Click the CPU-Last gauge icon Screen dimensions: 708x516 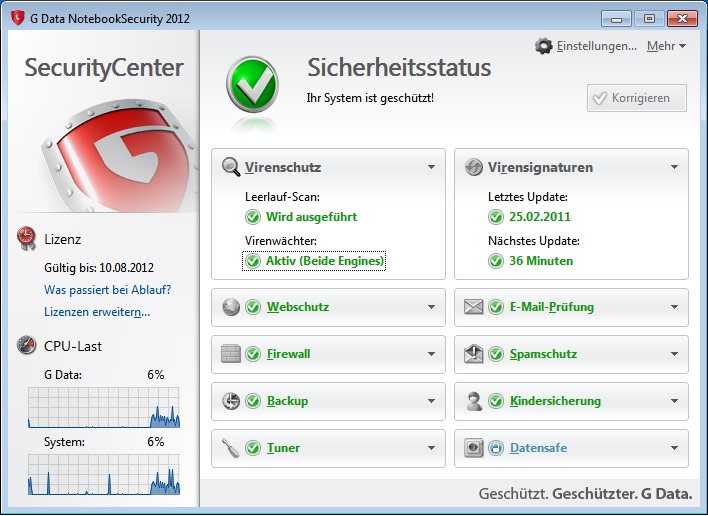pos(26,345)
